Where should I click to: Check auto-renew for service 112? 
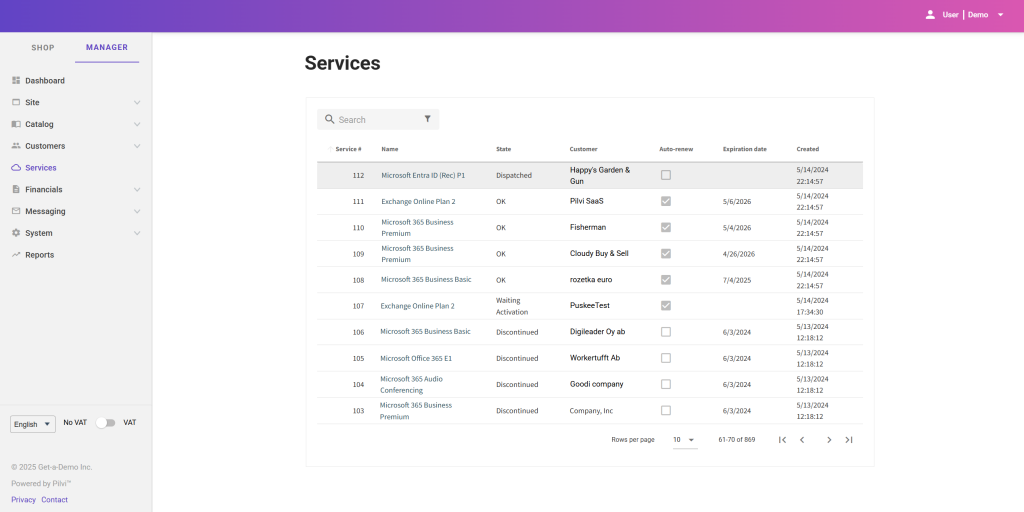point(666,175)
